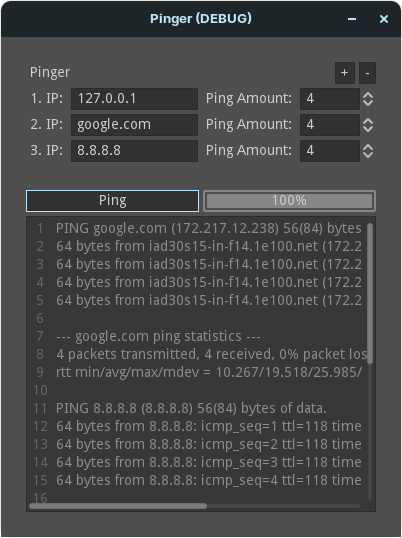Click output line 3 in the ping log
This screenshot has height=538, width=402.
209,265
